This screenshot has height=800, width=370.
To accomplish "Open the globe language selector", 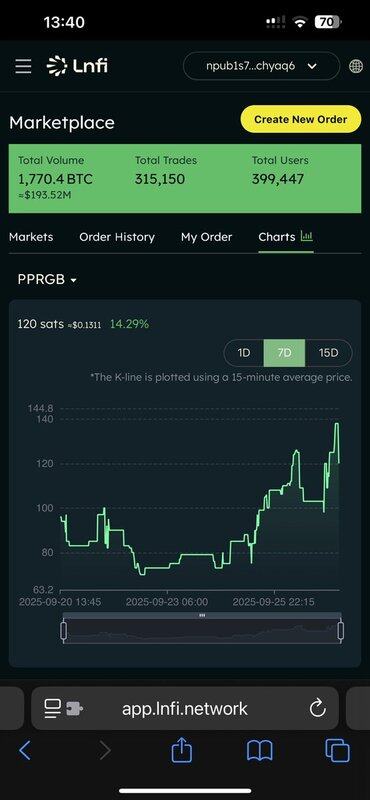I will coord(356,66).
